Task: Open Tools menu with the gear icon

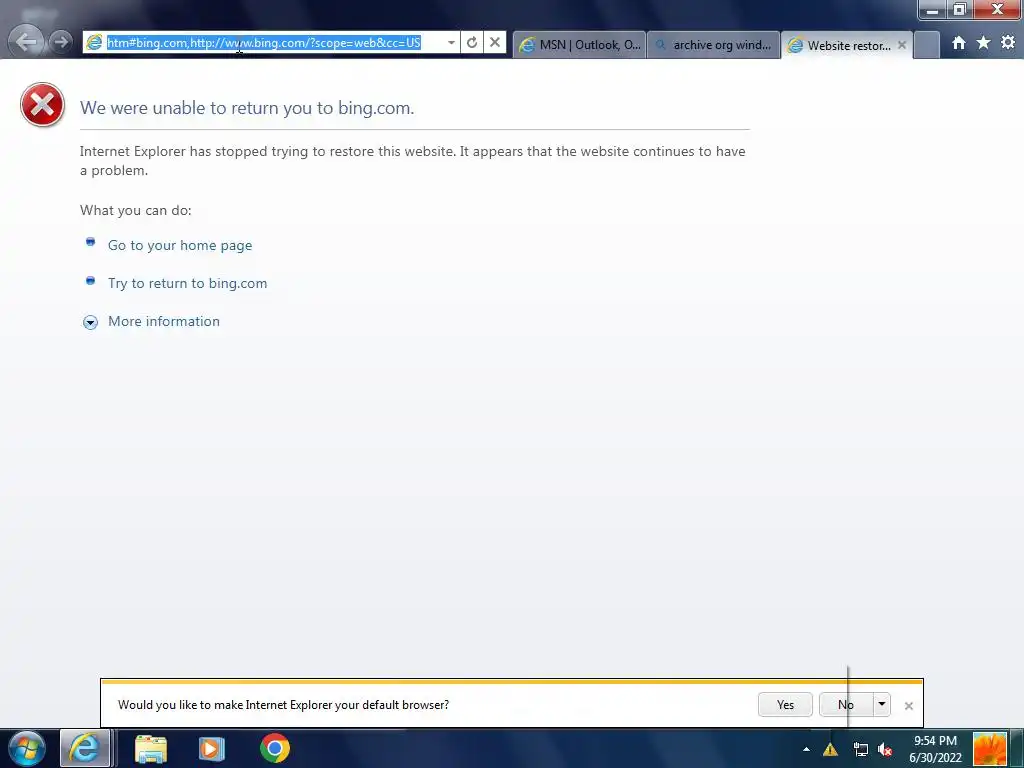Action: tap(1008, 42)
